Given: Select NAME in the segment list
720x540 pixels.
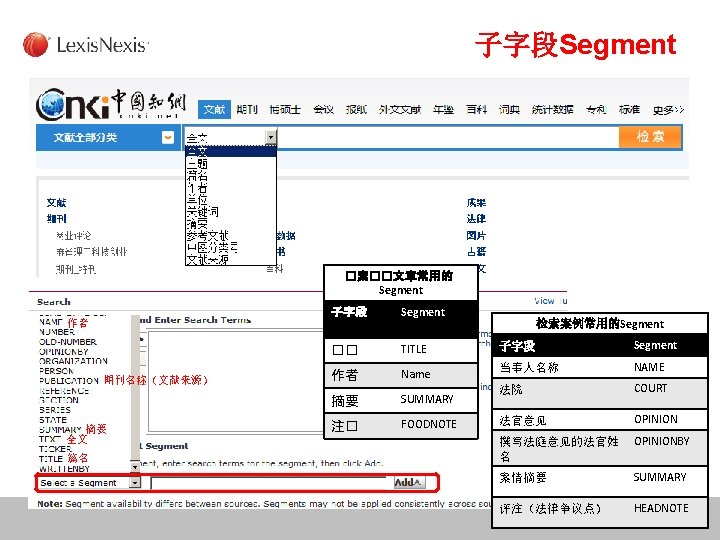Looking at the screenshot, I should point(51,322).
